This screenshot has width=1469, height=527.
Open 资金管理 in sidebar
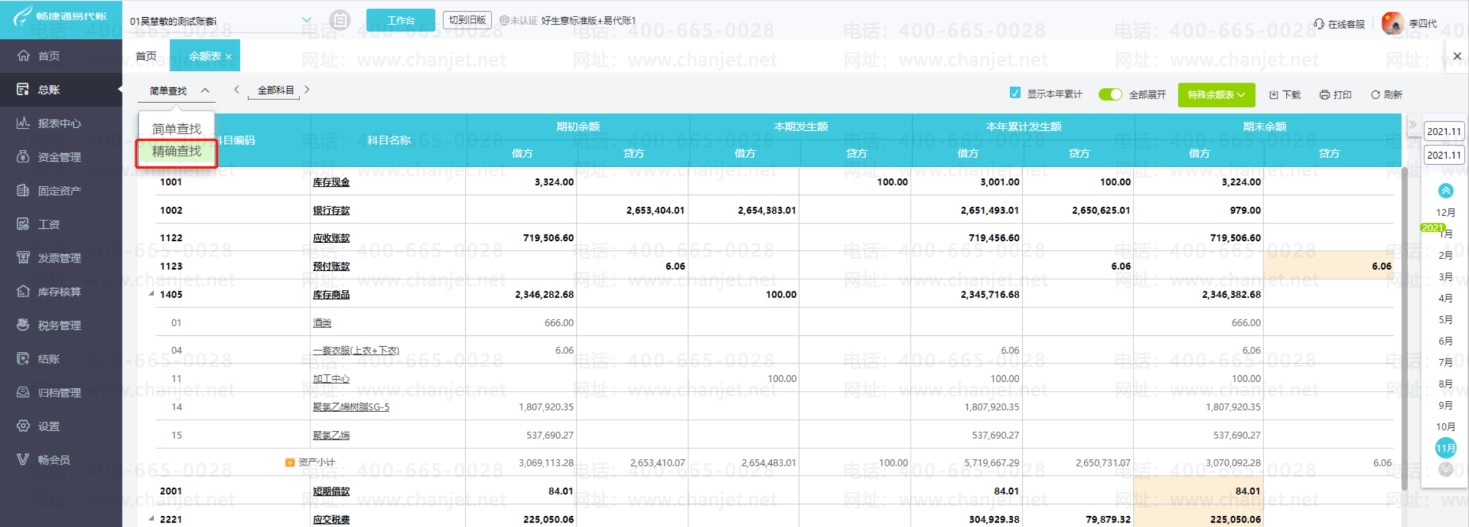(x=60, y=157)
